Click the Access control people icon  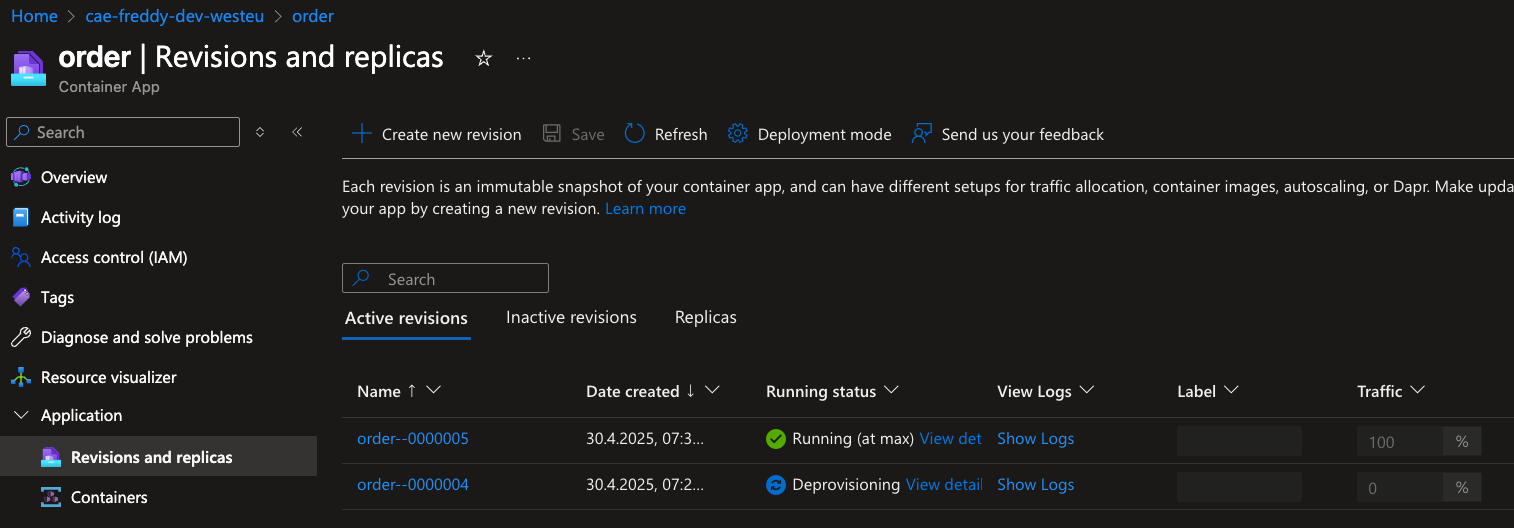[21, 257]
